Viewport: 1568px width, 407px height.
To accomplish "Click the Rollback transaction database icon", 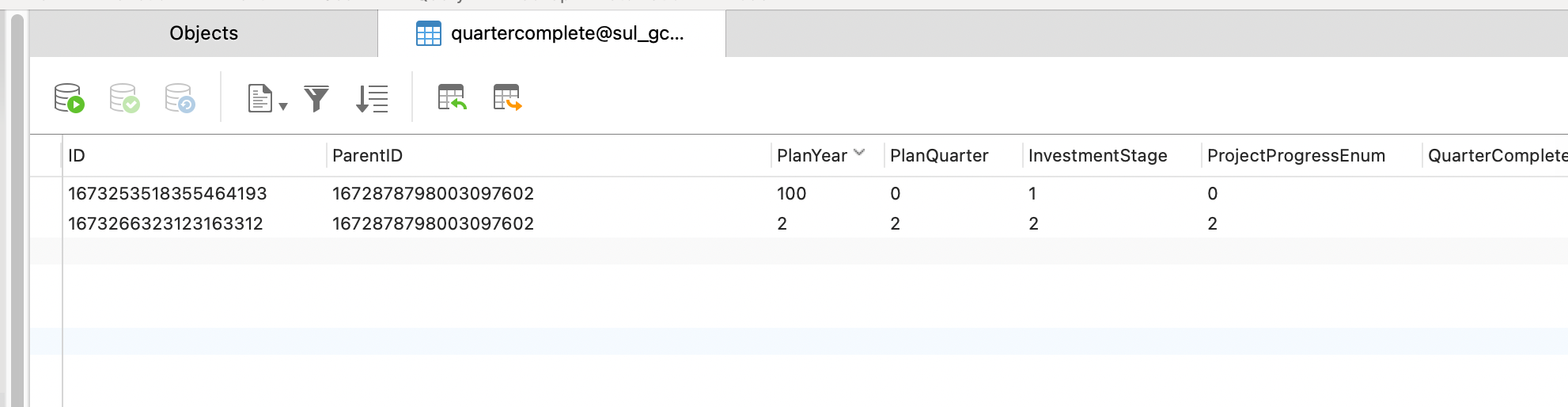I will coord(180,99).
